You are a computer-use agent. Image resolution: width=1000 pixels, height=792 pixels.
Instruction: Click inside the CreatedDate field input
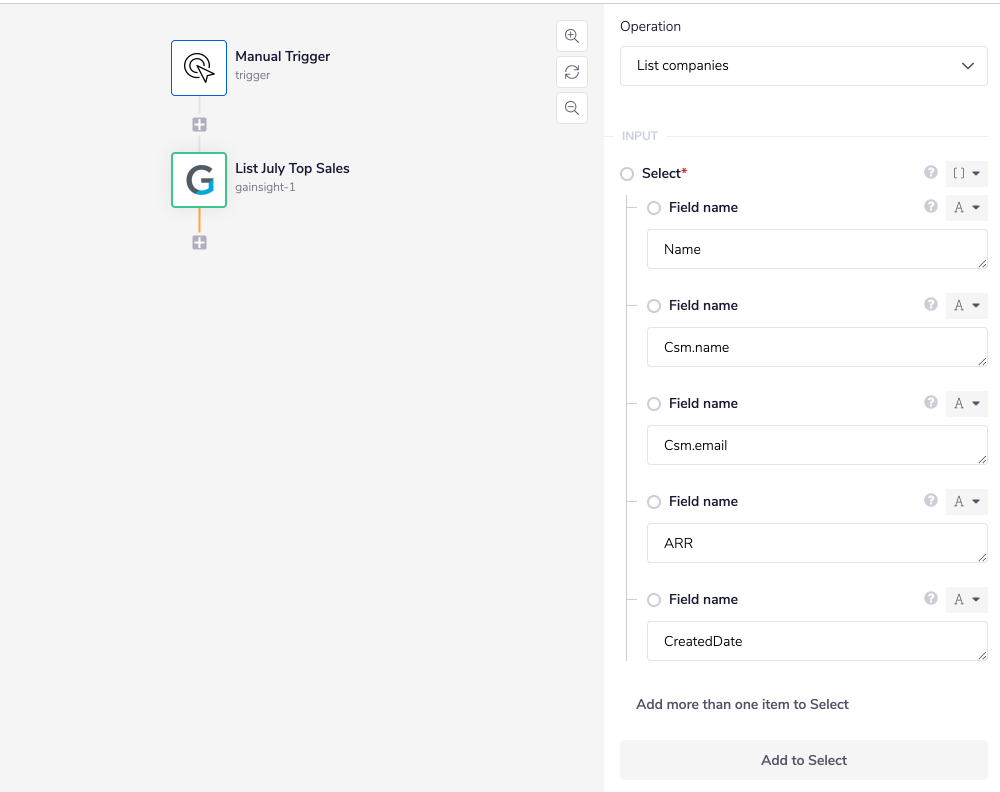pyautogui.click(x=816, y=641)
